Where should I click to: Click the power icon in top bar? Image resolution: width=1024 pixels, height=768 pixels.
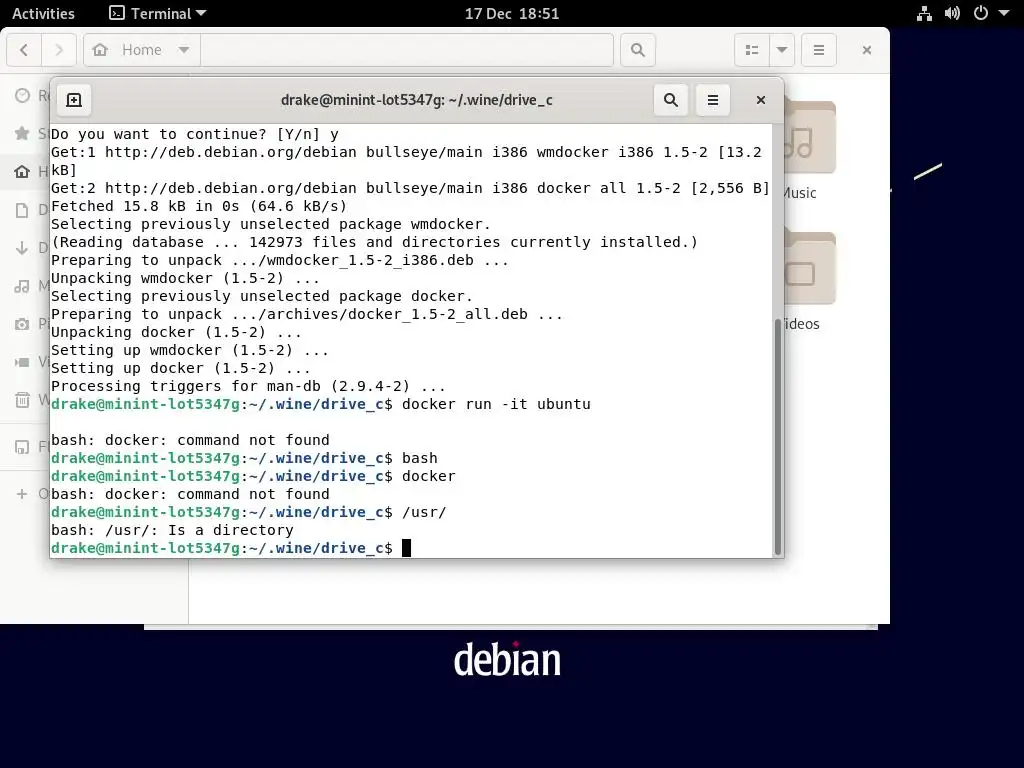click(x=981, y=14)
